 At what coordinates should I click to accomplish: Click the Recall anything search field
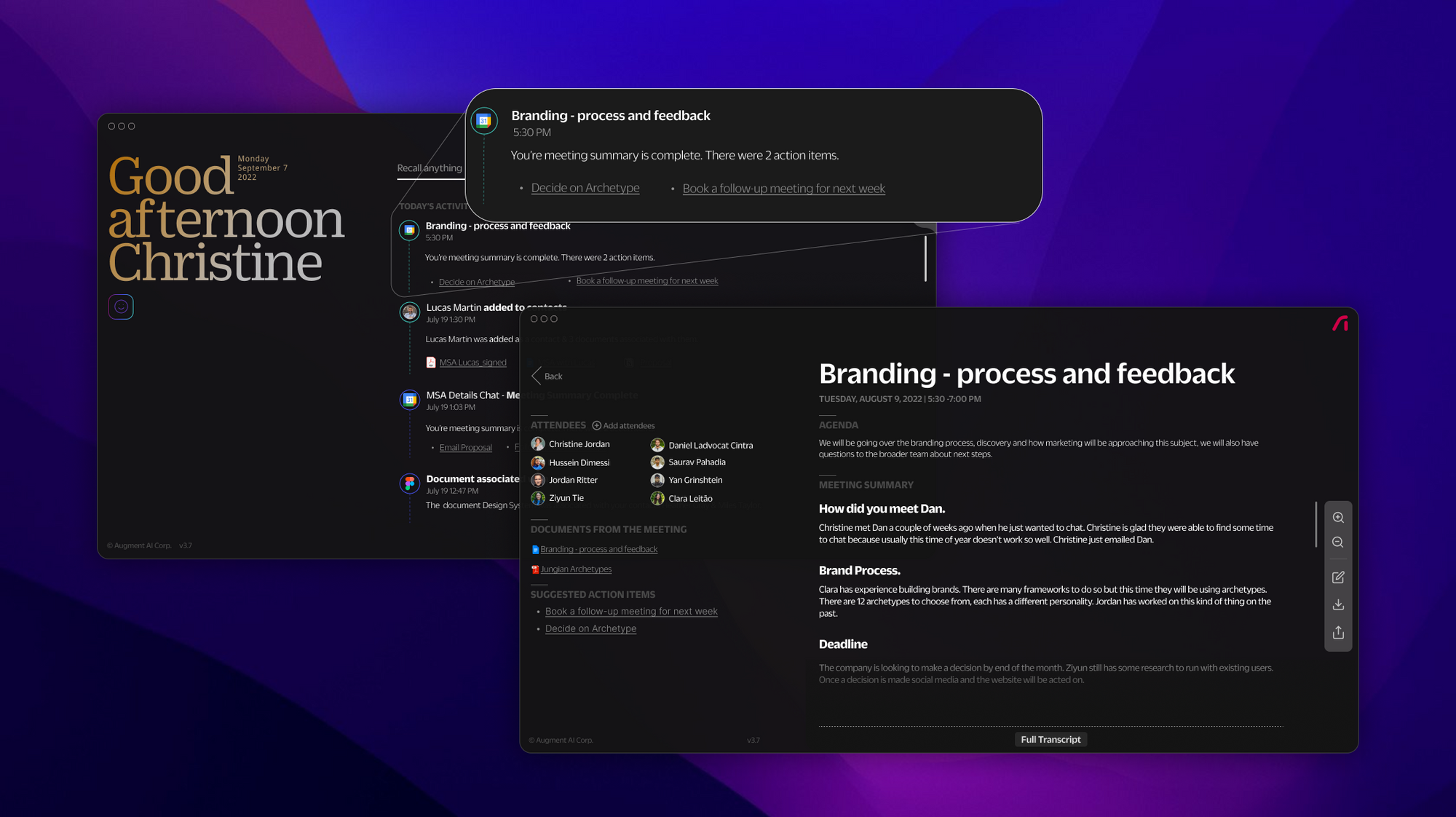[x=430, y=168]
